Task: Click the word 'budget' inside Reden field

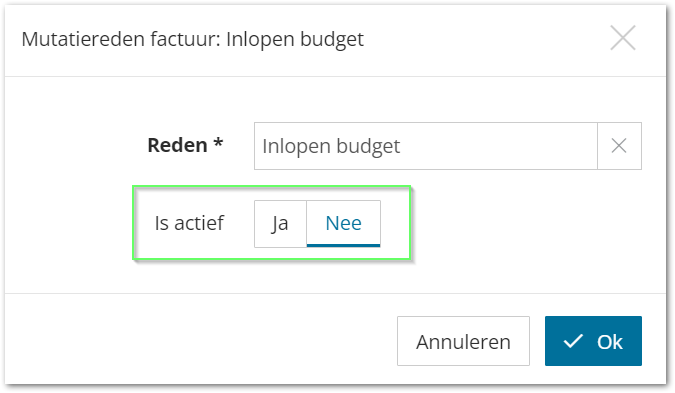Action: click(x=368, y=147)
